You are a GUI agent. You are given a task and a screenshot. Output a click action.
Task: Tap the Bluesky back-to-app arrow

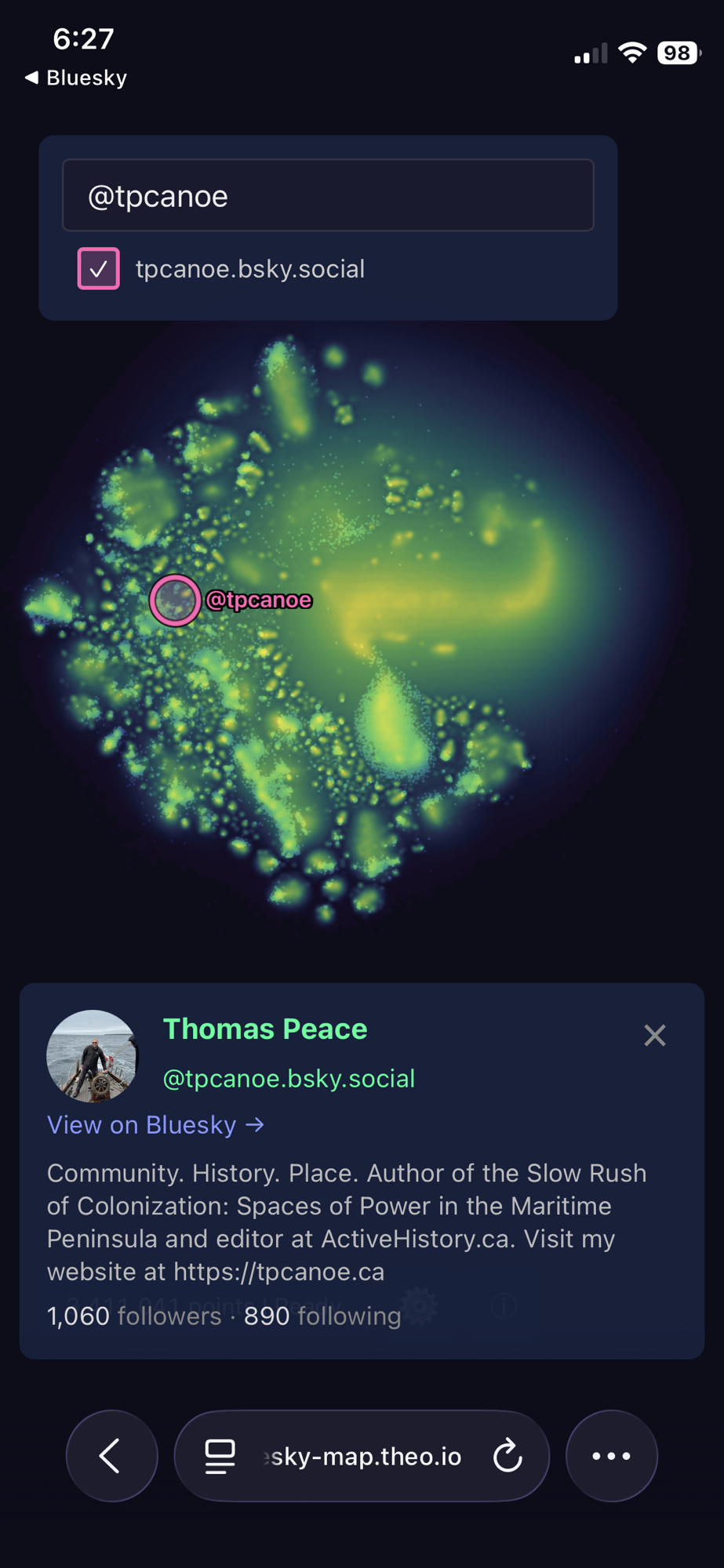pyautogui.click(x=33, y=78)
